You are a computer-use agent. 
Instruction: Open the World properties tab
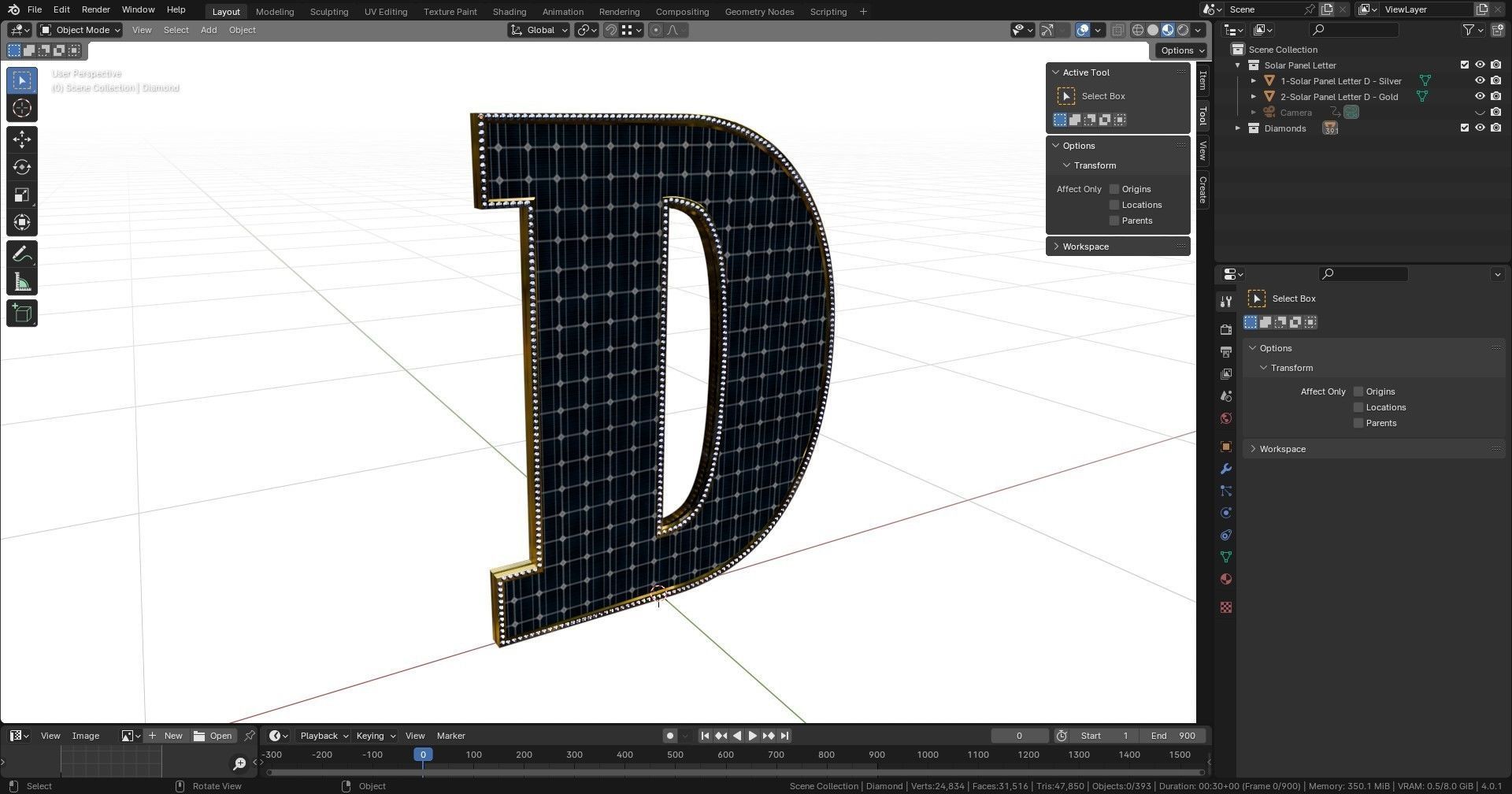1225,417
